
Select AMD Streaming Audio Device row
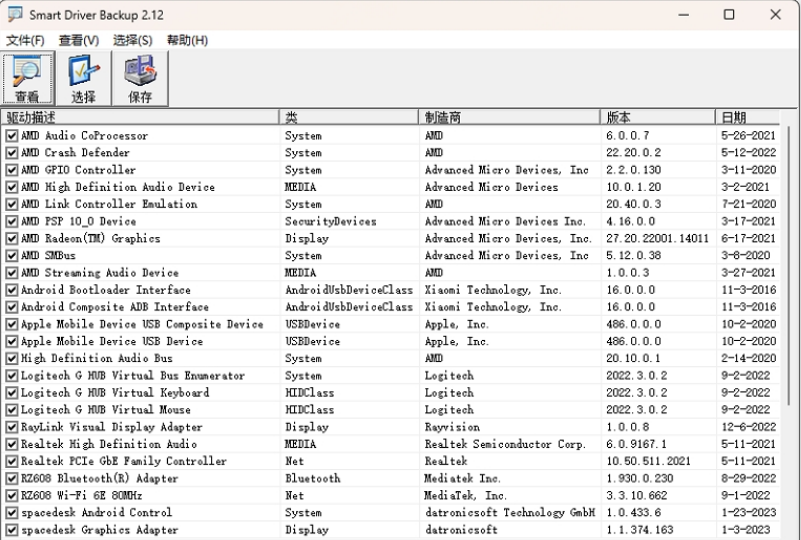[x=391, y=273]
